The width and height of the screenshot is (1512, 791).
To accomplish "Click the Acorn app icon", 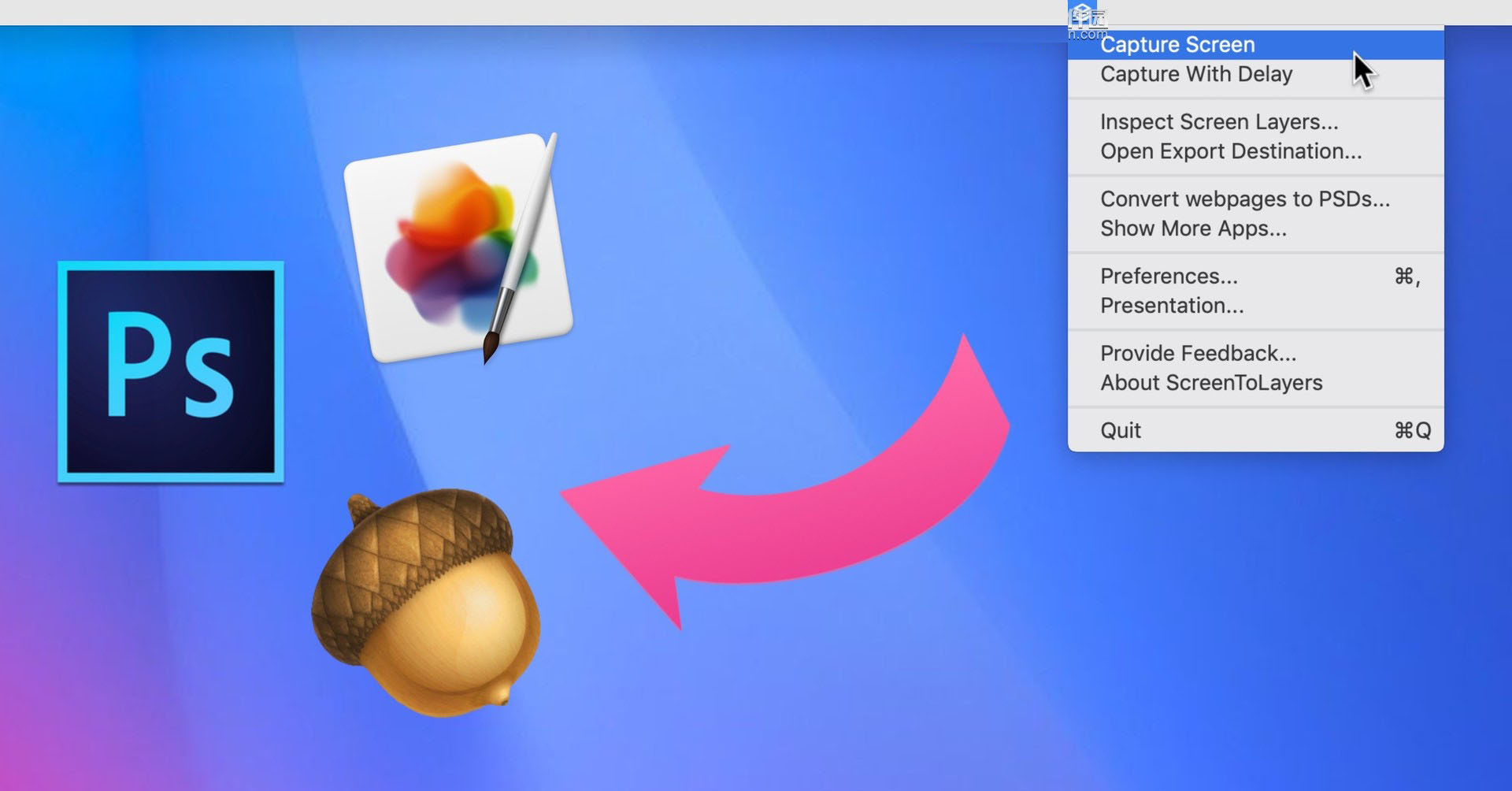I will pos(427,603).
